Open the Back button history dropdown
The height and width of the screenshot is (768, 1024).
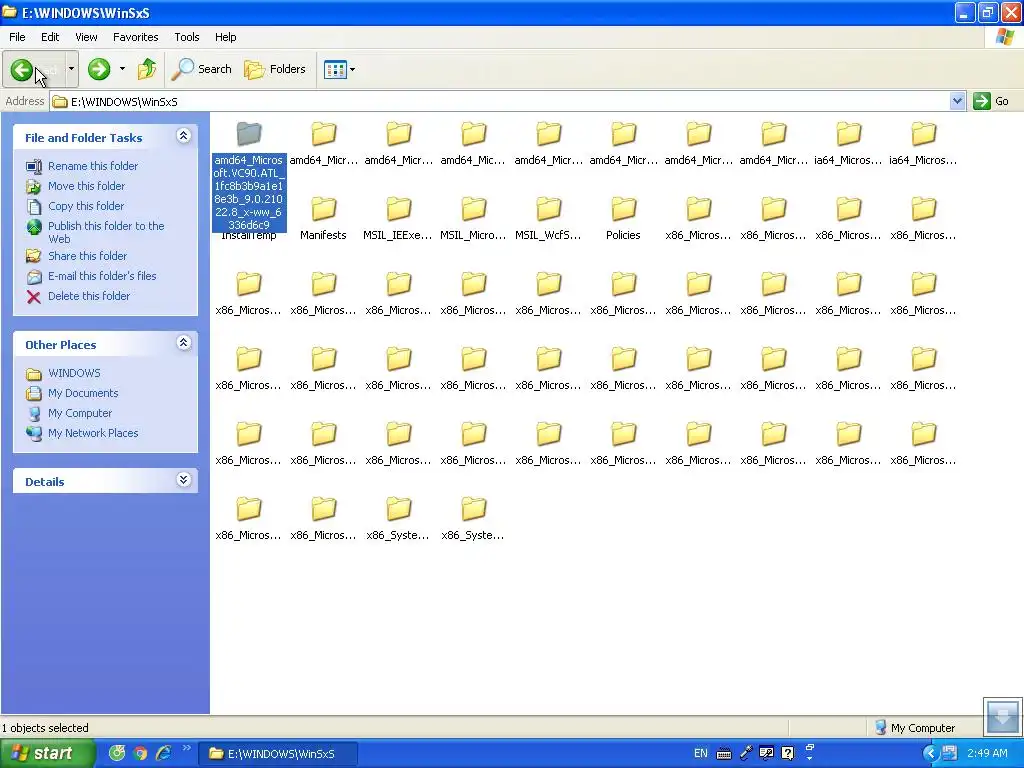71,69
